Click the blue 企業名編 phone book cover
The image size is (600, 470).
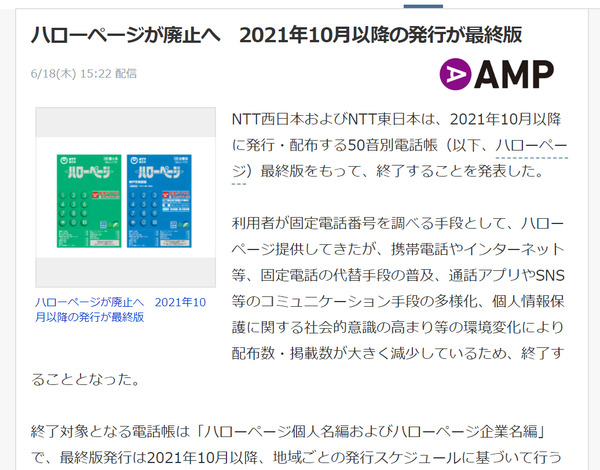159,201
